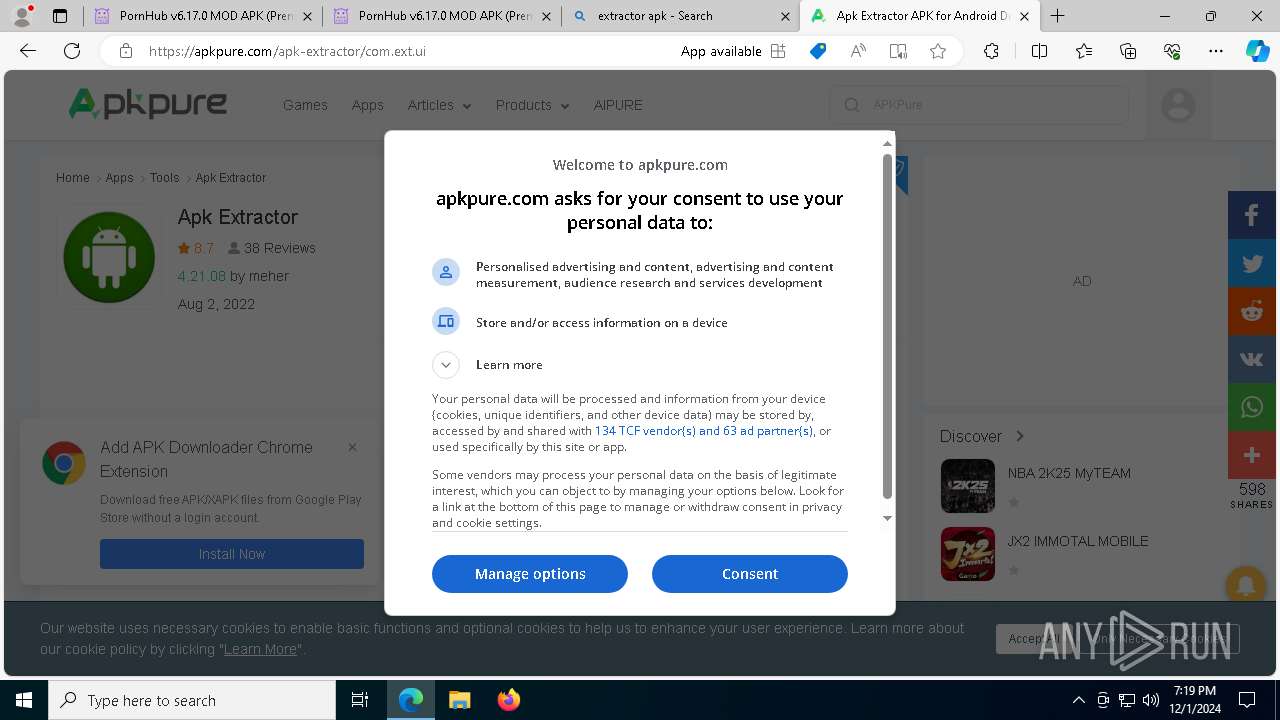Open JX2 IMMOTAL MOBILE thumbnail
The height and width of the screenshot is (720, 1280).
pyautogui.click(x=968, y=554)
